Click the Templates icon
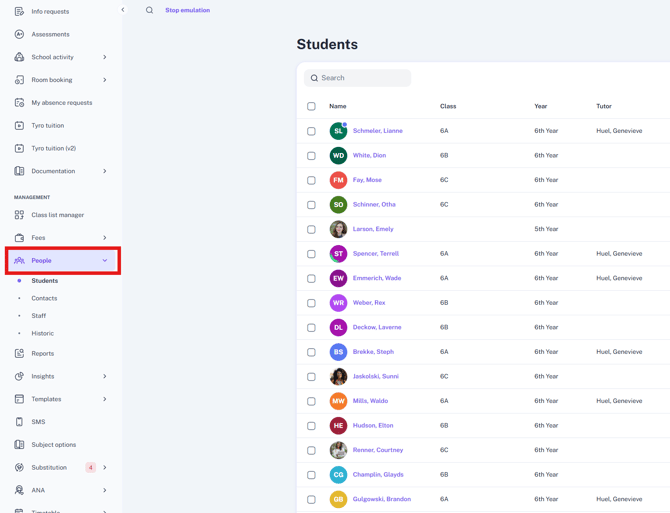This screenshot has width=670, height=513. (19, 399)
